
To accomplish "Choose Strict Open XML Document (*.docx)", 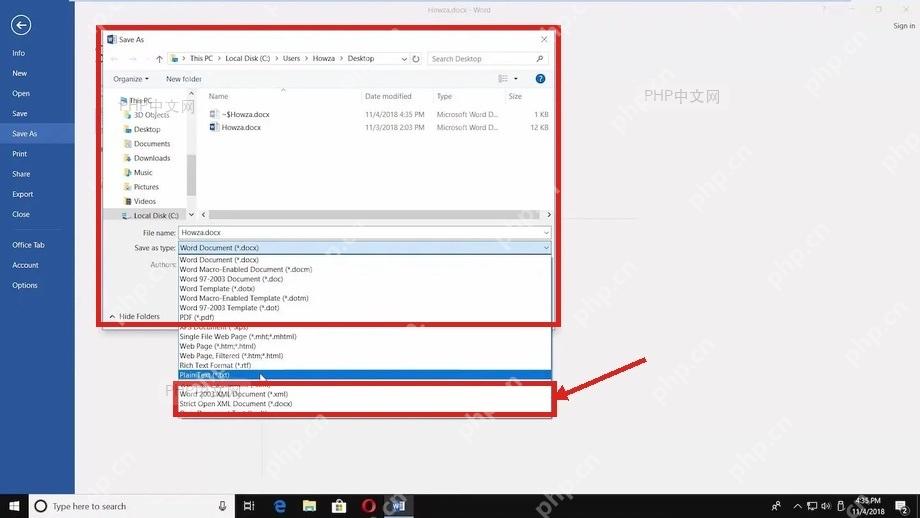I will click(236, 404).
